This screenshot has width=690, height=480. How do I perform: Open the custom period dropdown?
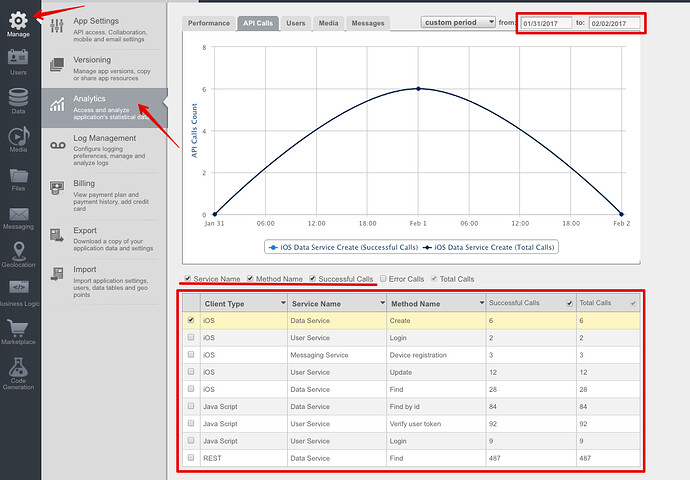(458, 22)
